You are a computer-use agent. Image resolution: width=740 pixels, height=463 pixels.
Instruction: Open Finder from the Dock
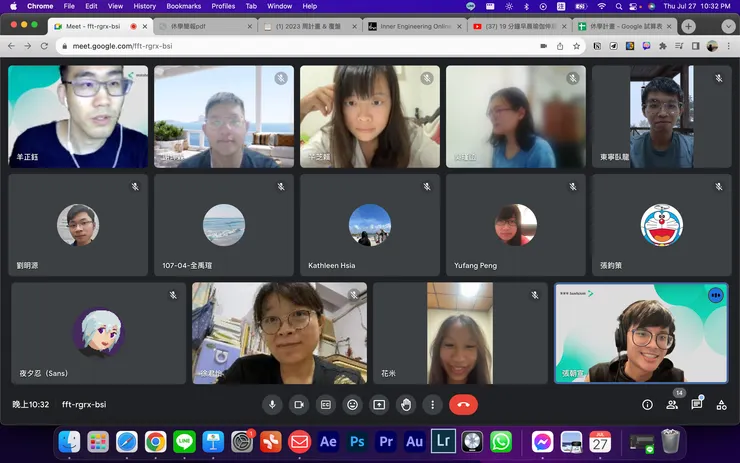pyautogui.click(x=69, y=442)
